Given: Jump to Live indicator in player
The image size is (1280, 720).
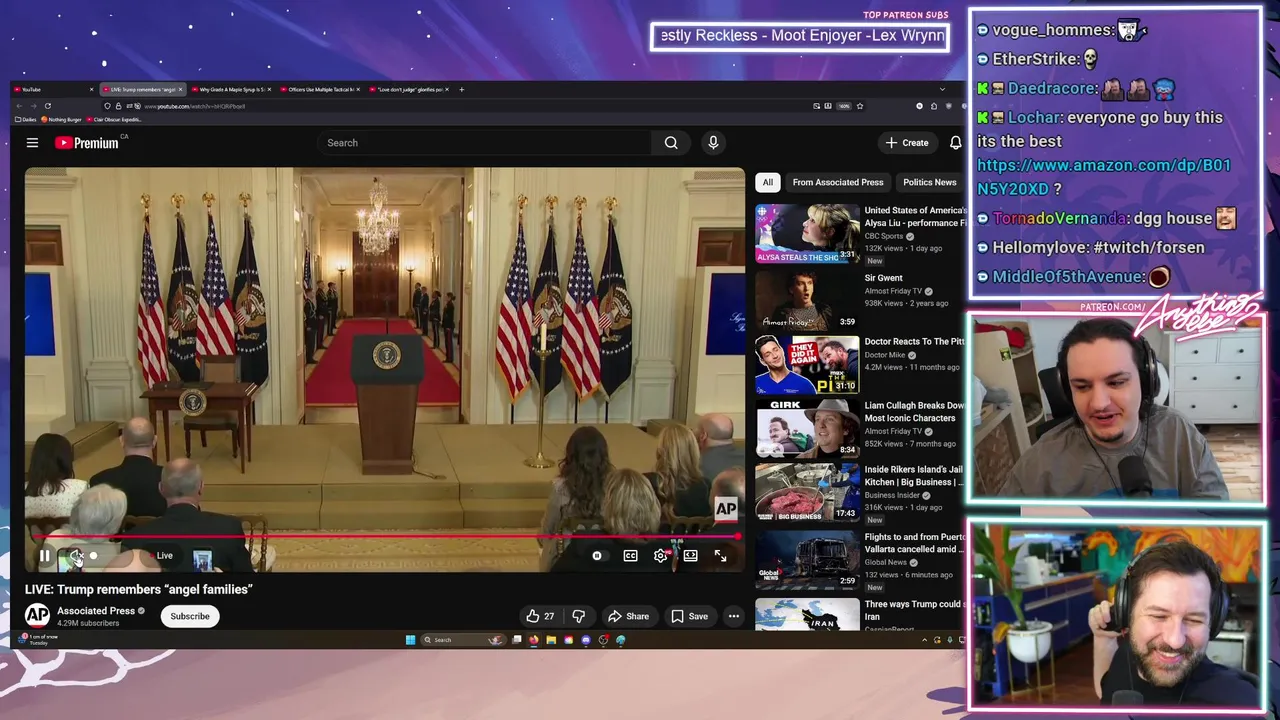Looking at the screenshot, I should pyautogui.click(x=162, y=556).
